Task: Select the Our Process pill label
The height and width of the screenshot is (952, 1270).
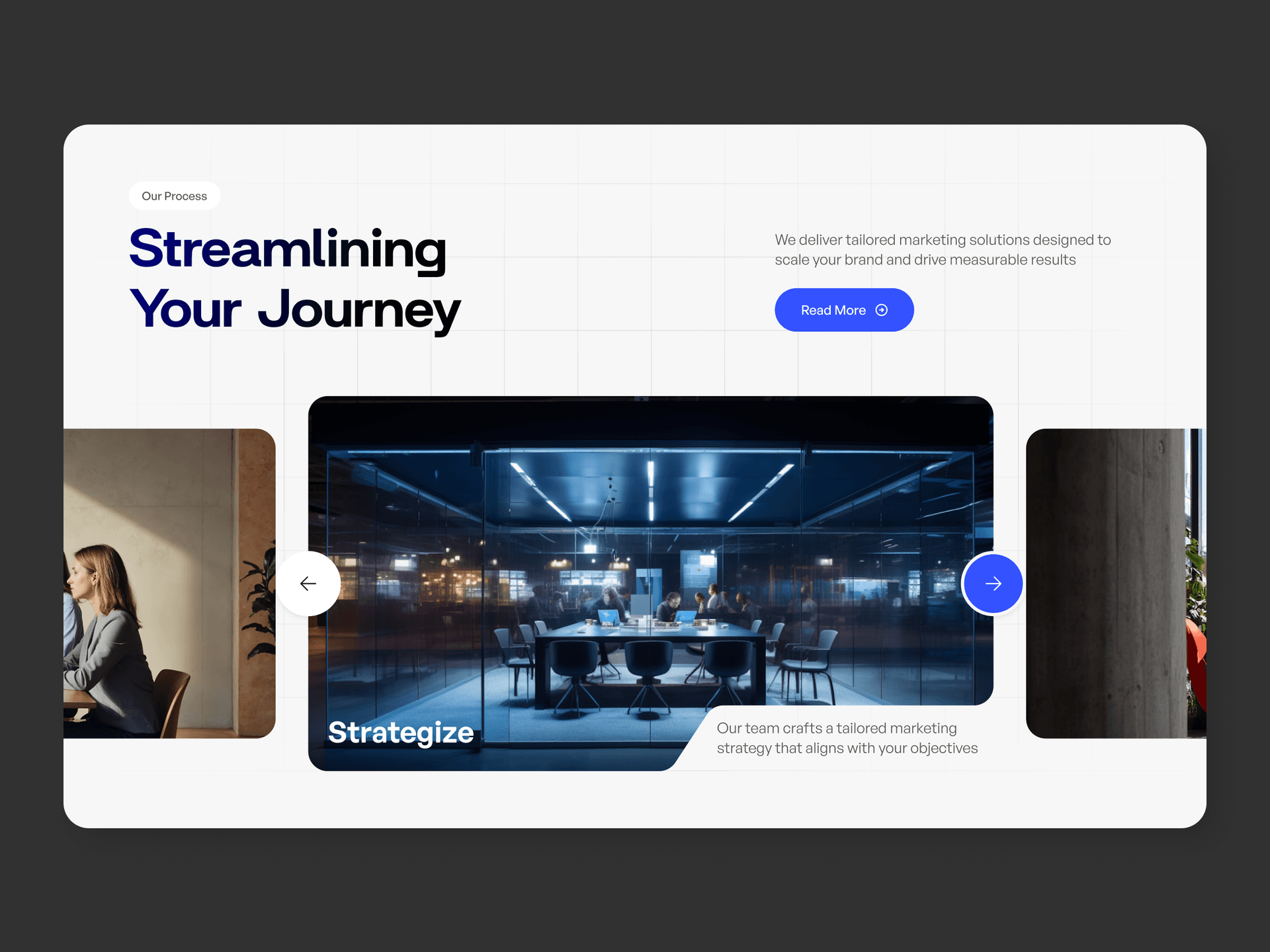Action: 175,196
